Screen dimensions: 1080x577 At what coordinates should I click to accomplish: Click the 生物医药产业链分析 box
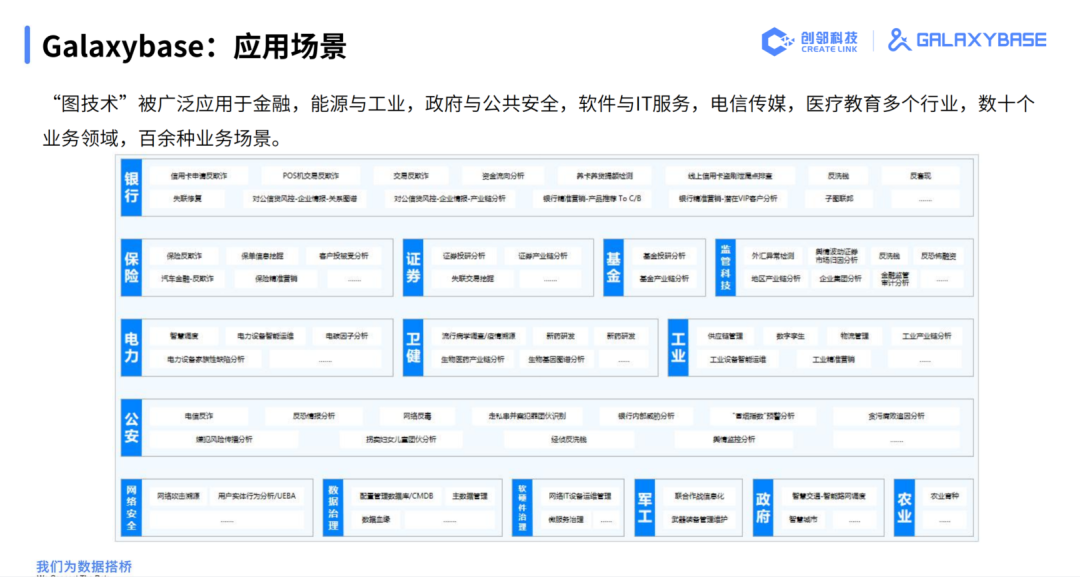click(x=472, y=359)
